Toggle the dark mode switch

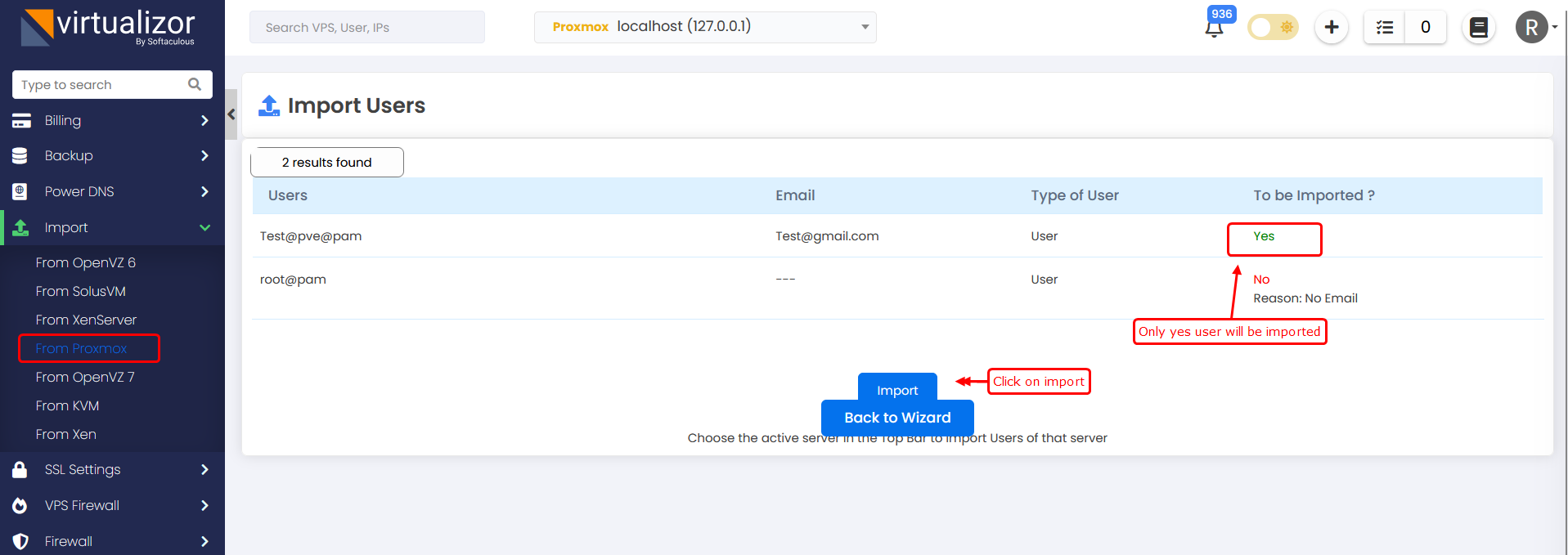click(1273, 27)
